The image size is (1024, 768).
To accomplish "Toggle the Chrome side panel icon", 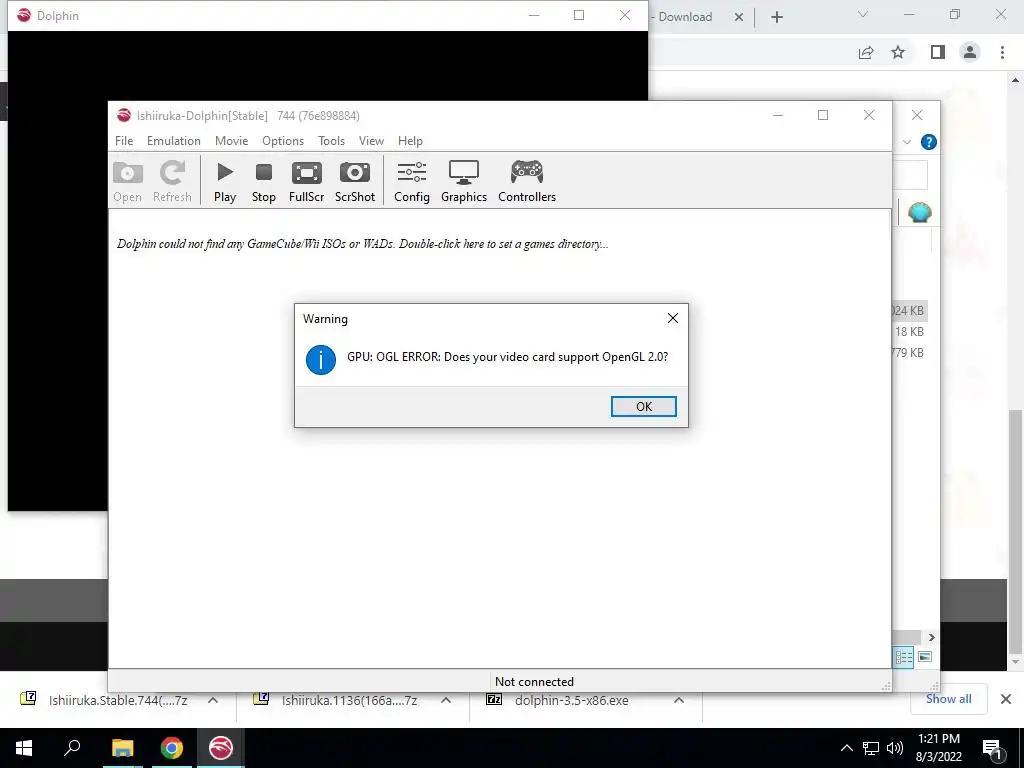I will pos(938,52).
